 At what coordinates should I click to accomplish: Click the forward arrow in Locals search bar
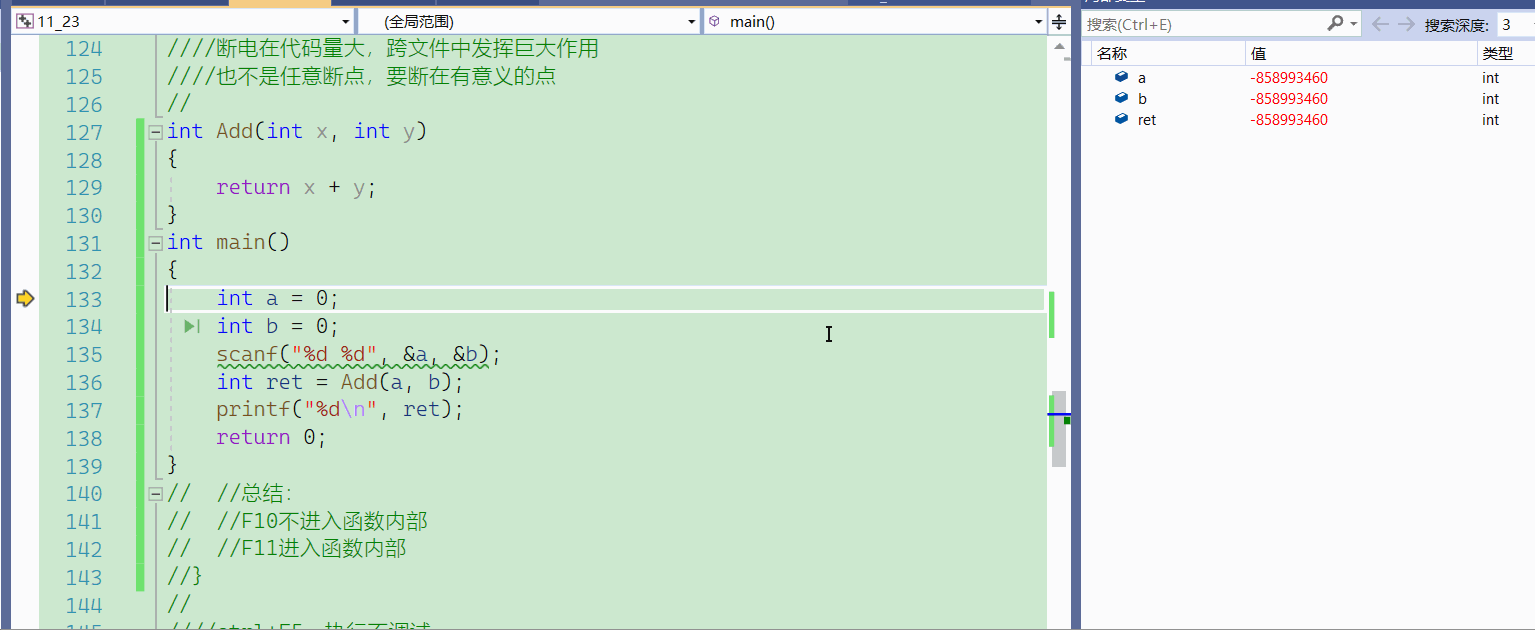[x=1406, y=24]
